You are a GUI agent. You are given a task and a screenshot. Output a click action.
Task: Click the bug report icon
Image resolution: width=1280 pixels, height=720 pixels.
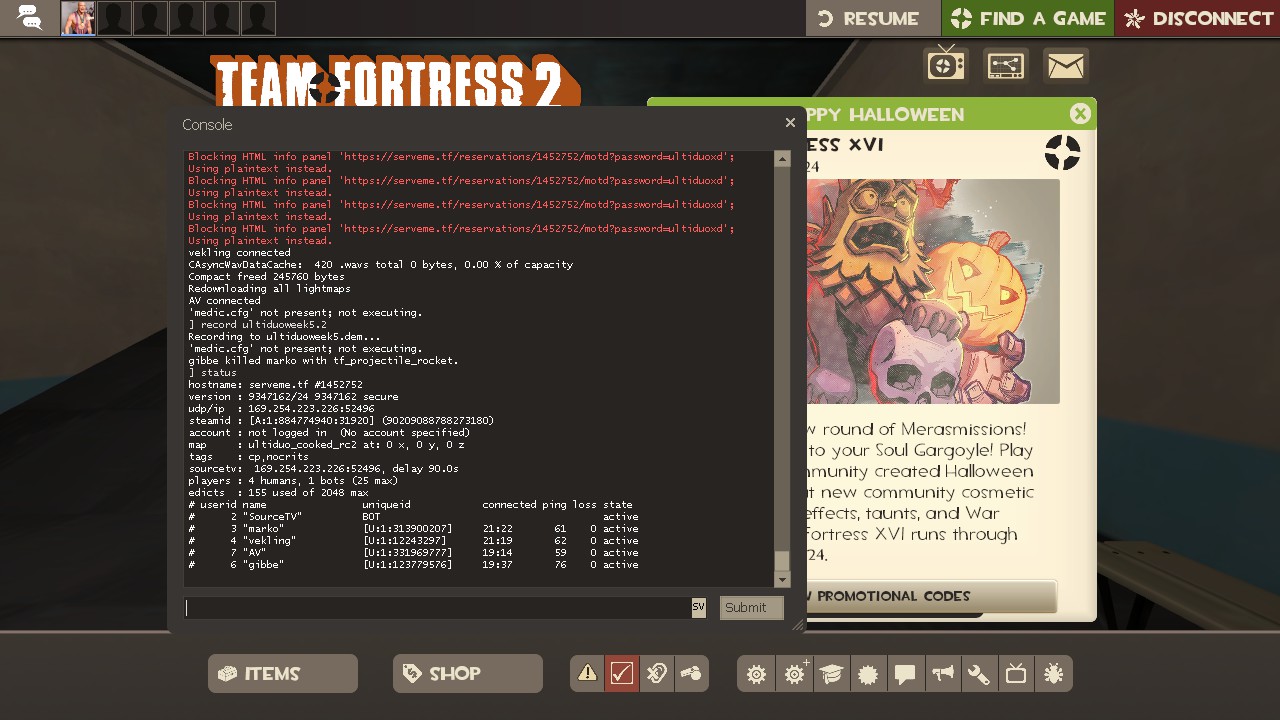[1053, 674]
